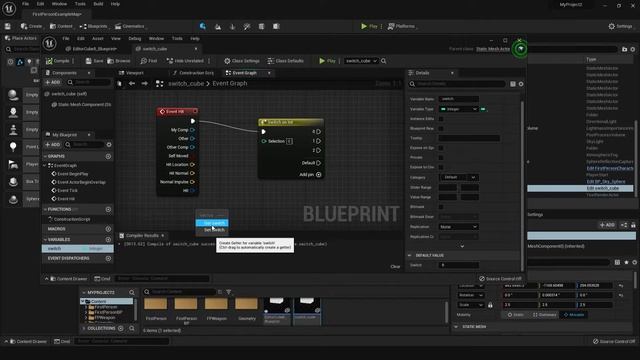Click magnifier icon beside debug object dropdown

[384, 61]
